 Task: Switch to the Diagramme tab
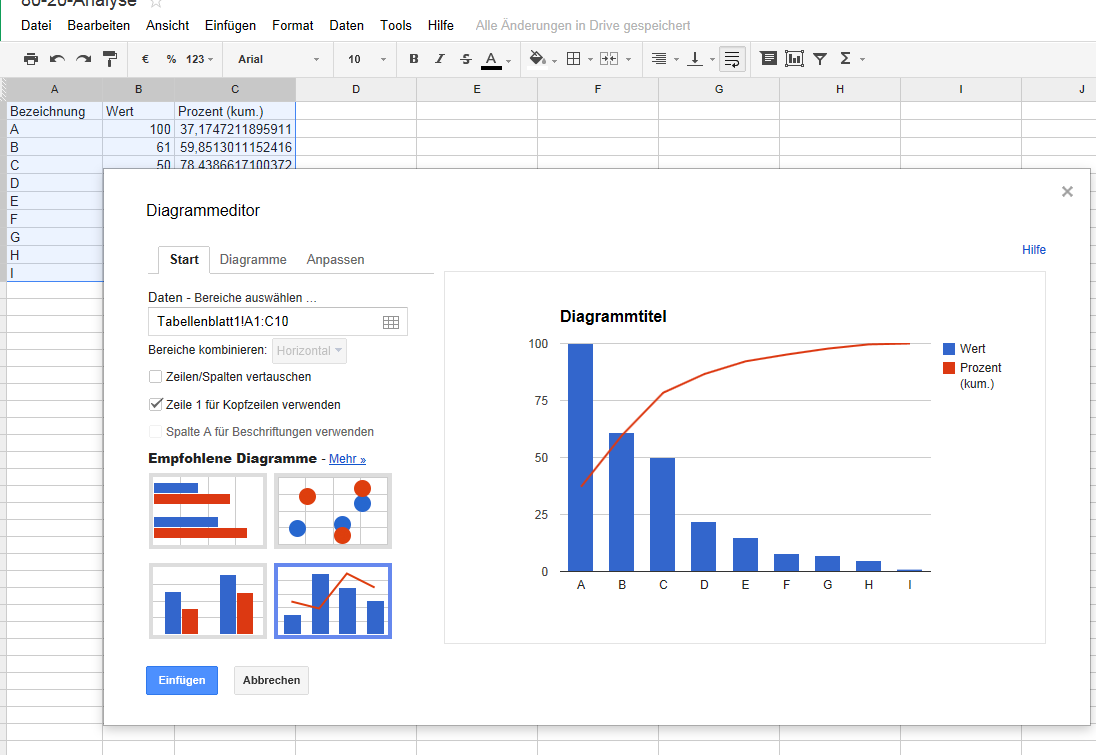[253, 259]
